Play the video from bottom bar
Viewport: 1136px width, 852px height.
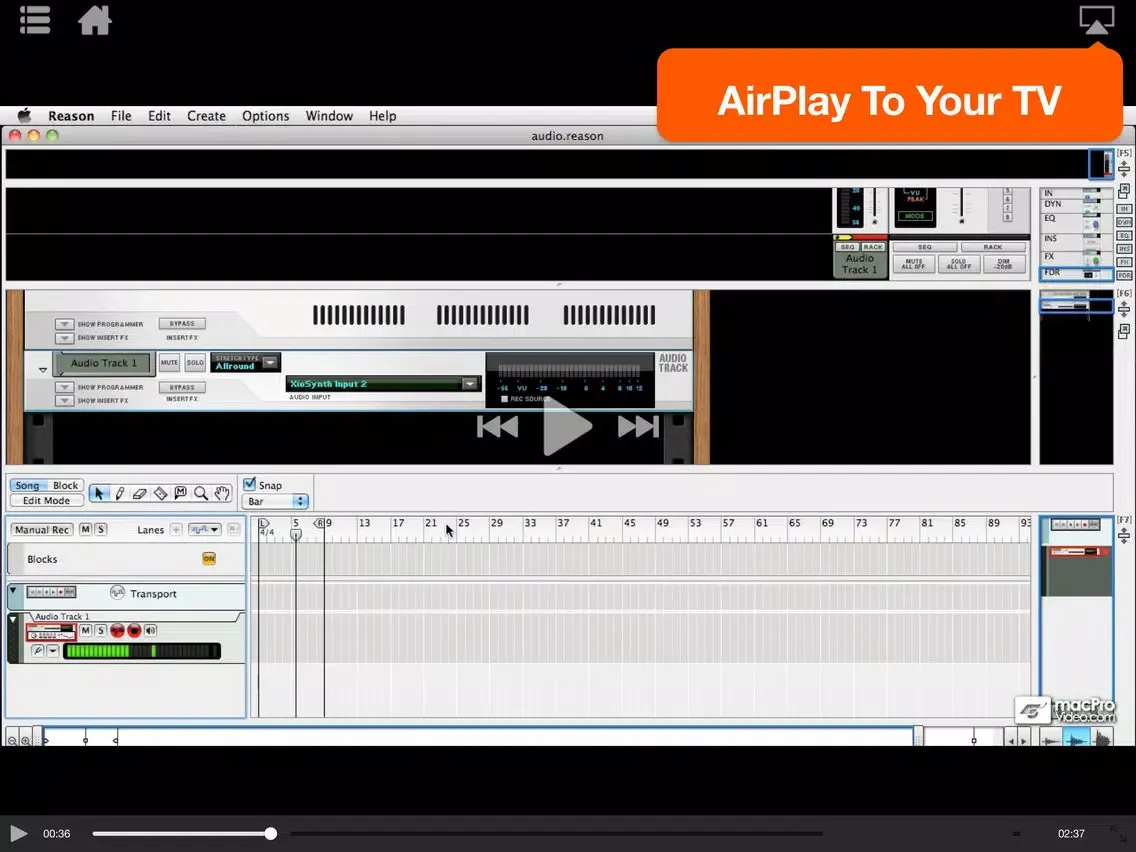click(18, 834)
